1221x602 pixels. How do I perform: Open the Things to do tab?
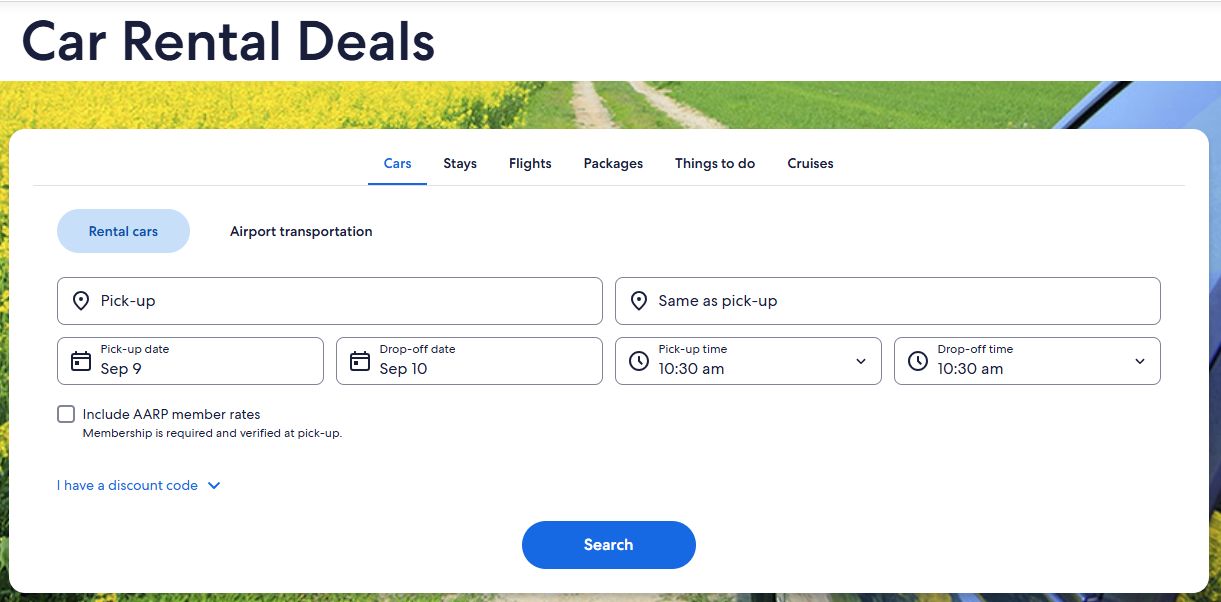tap(715, 163)
